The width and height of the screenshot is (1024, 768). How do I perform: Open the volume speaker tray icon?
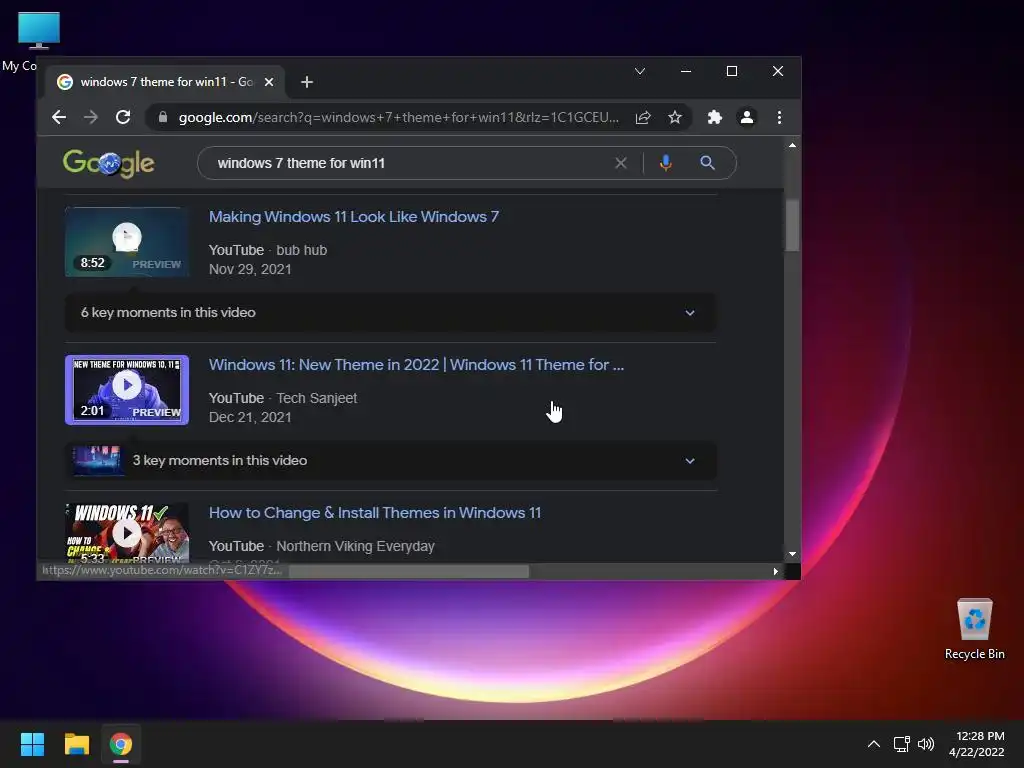[x=925, y=744]
